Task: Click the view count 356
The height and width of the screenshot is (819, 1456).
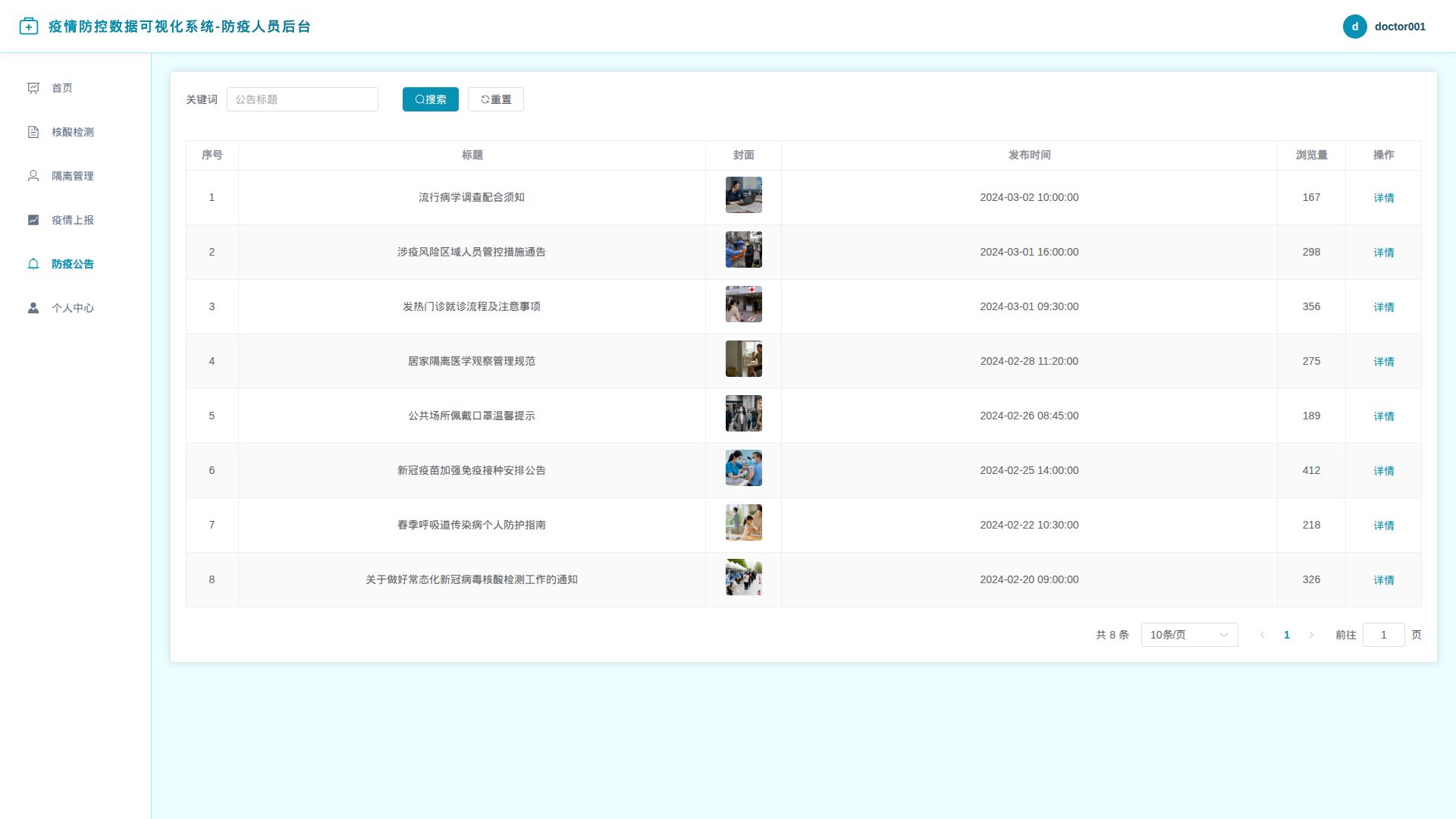Action: 1311,306
